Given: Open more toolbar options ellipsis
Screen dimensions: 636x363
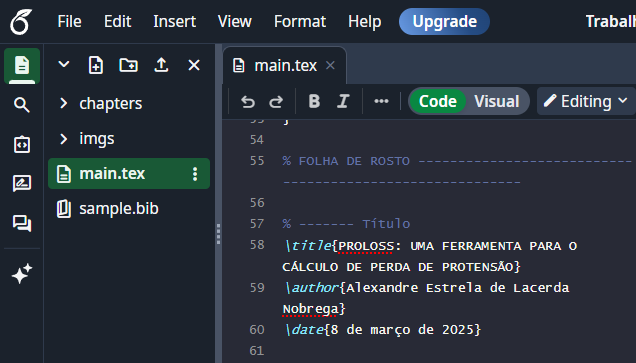Looking at the screenshot, I should point(381,101).
